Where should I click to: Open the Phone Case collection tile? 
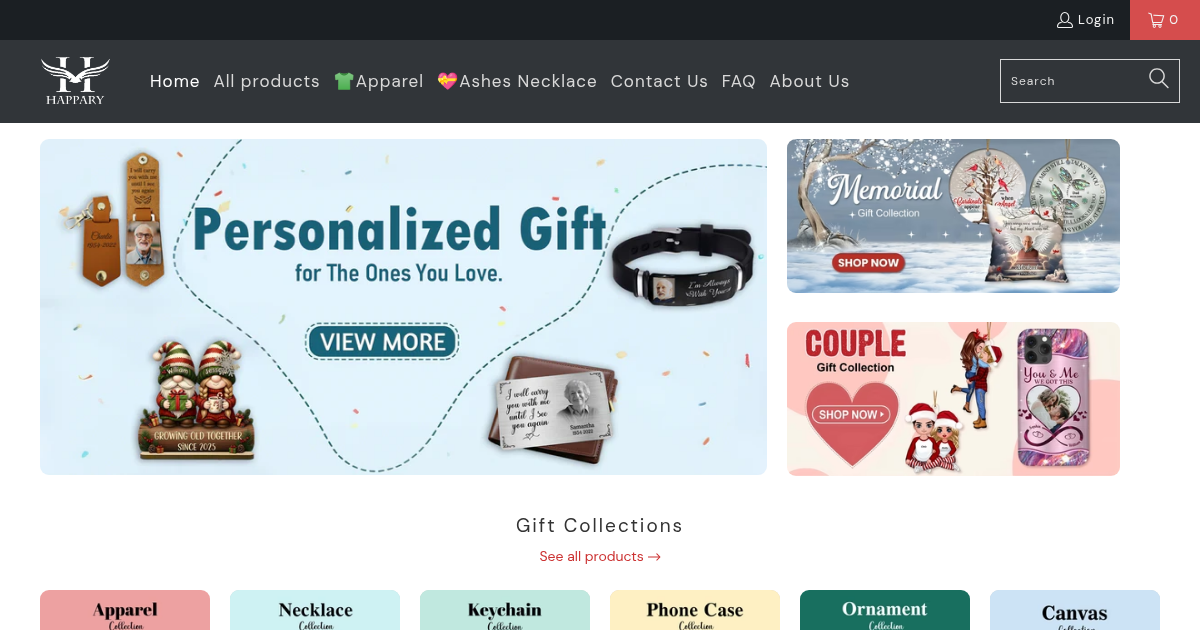click(695, 610)
